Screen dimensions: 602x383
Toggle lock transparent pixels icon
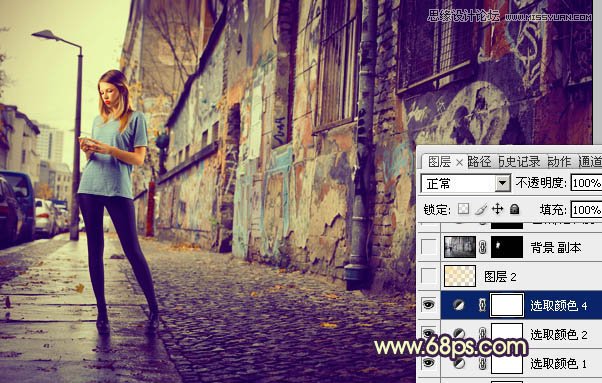(x=463, y=209)
